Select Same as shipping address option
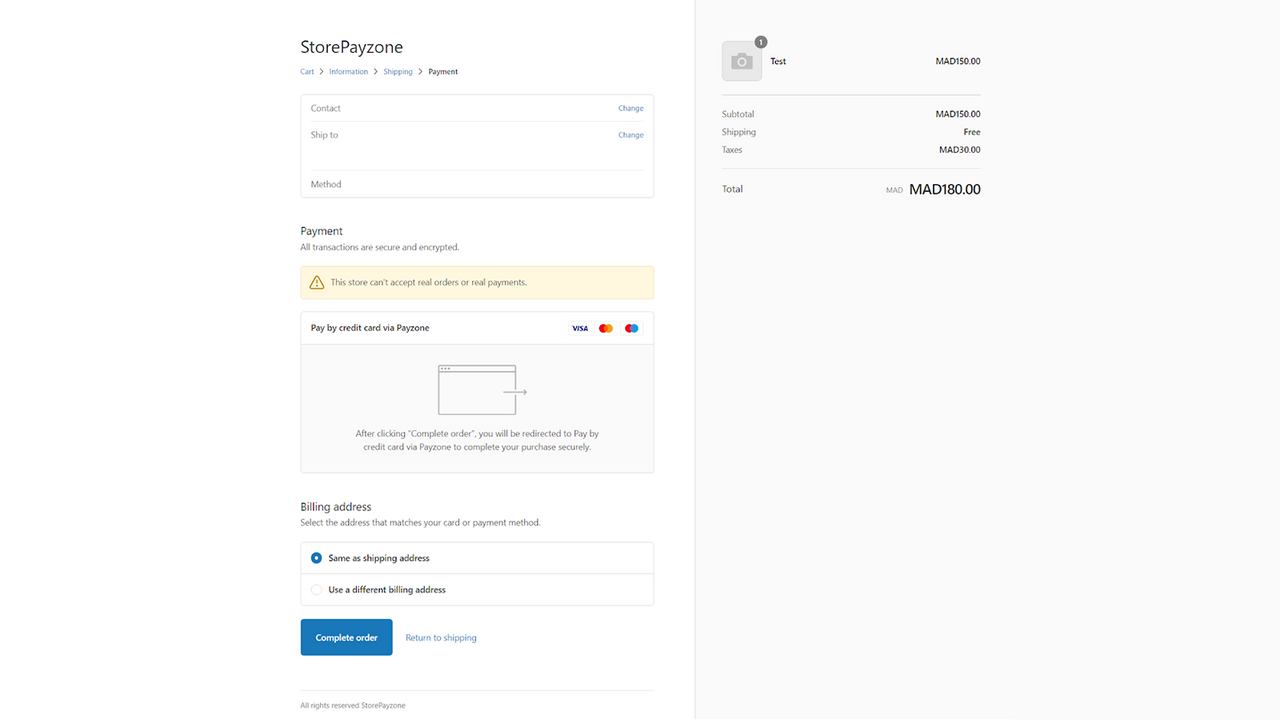The width and height of the screenshot is (1280, 720). coord(477,558)
